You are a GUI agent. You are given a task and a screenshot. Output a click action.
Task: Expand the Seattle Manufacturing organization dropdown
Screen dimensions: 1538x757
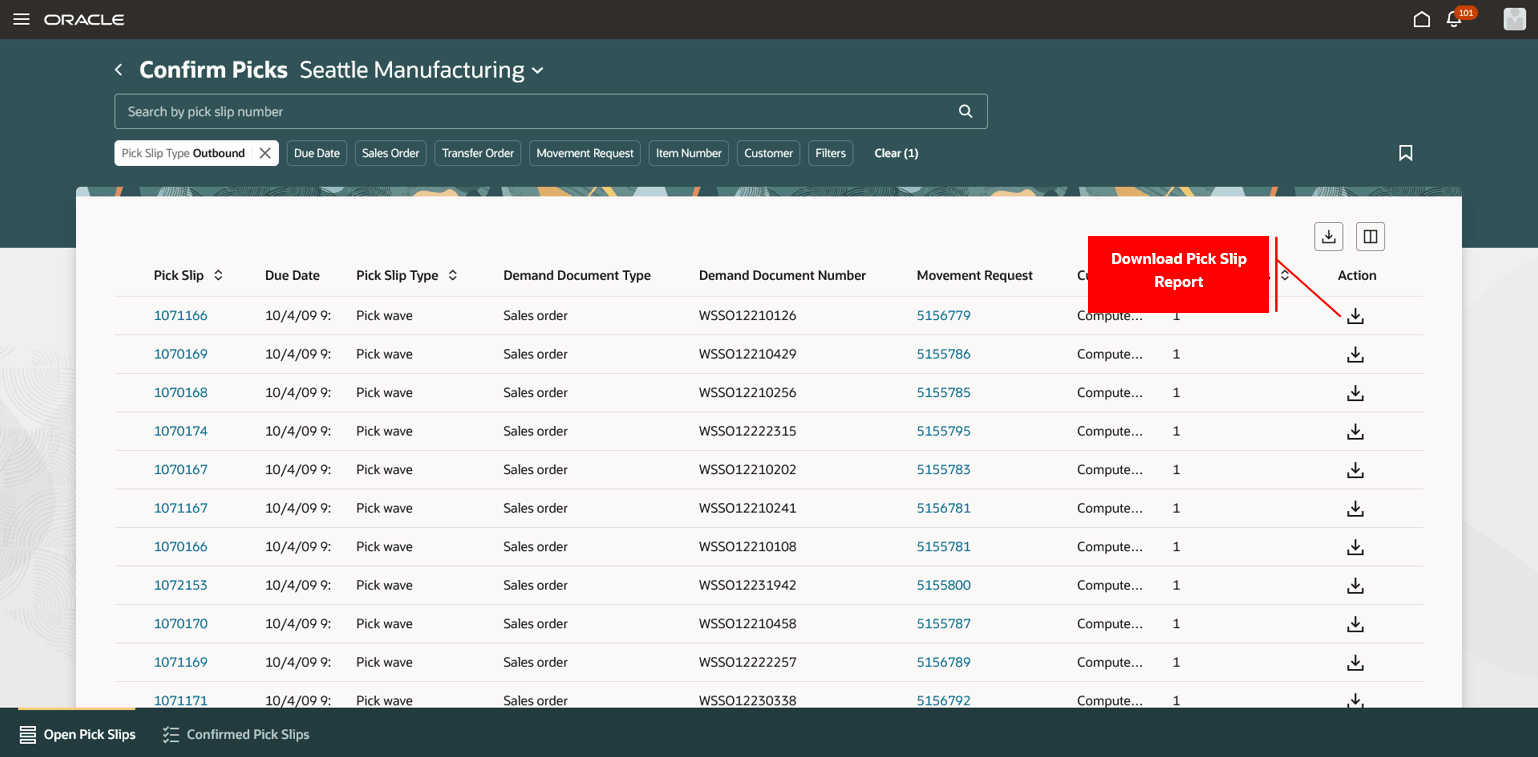point(537,71)
